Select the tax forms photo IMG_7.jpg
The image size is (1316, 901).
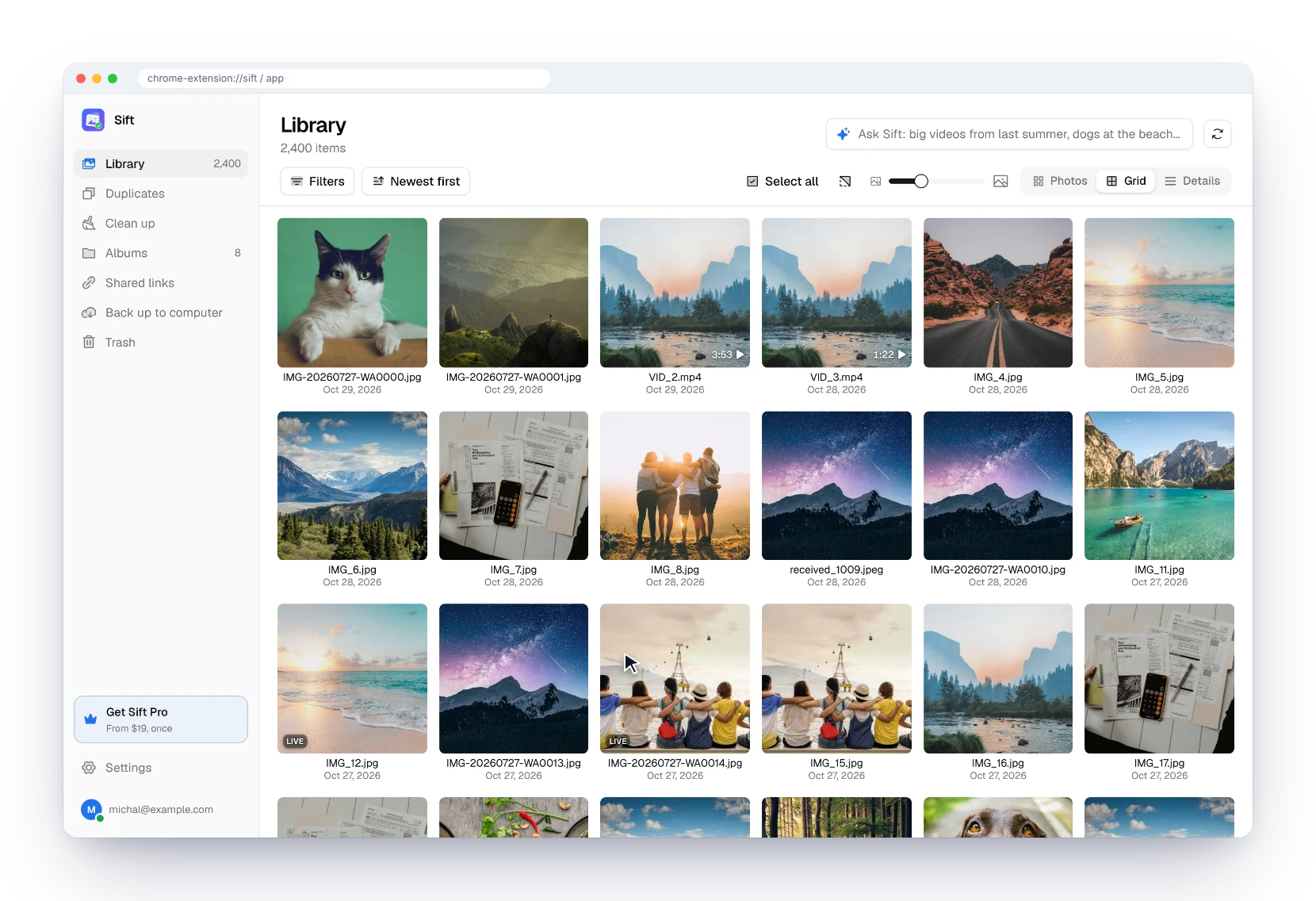514,485
